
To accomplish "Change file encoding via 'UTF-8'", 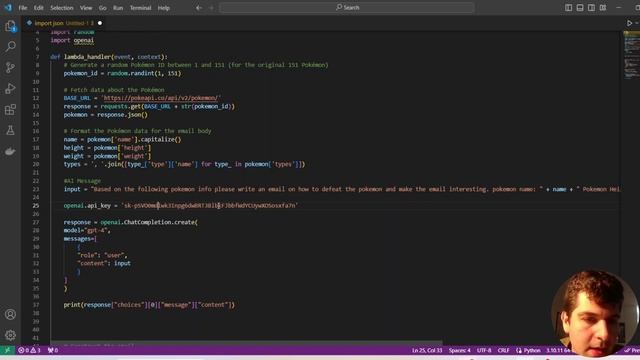I will (x=484, y=350).
